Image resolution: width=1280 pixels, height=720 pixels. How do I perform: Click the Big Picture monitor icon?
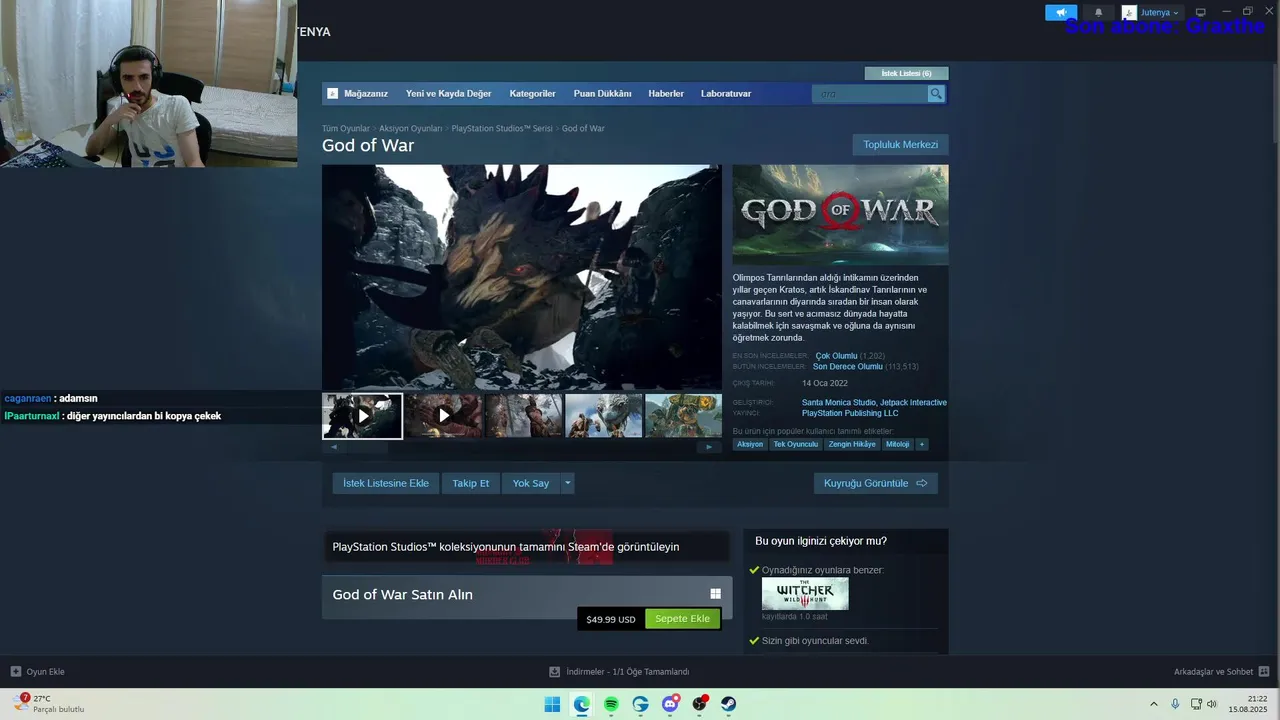tap(1201, 13)
